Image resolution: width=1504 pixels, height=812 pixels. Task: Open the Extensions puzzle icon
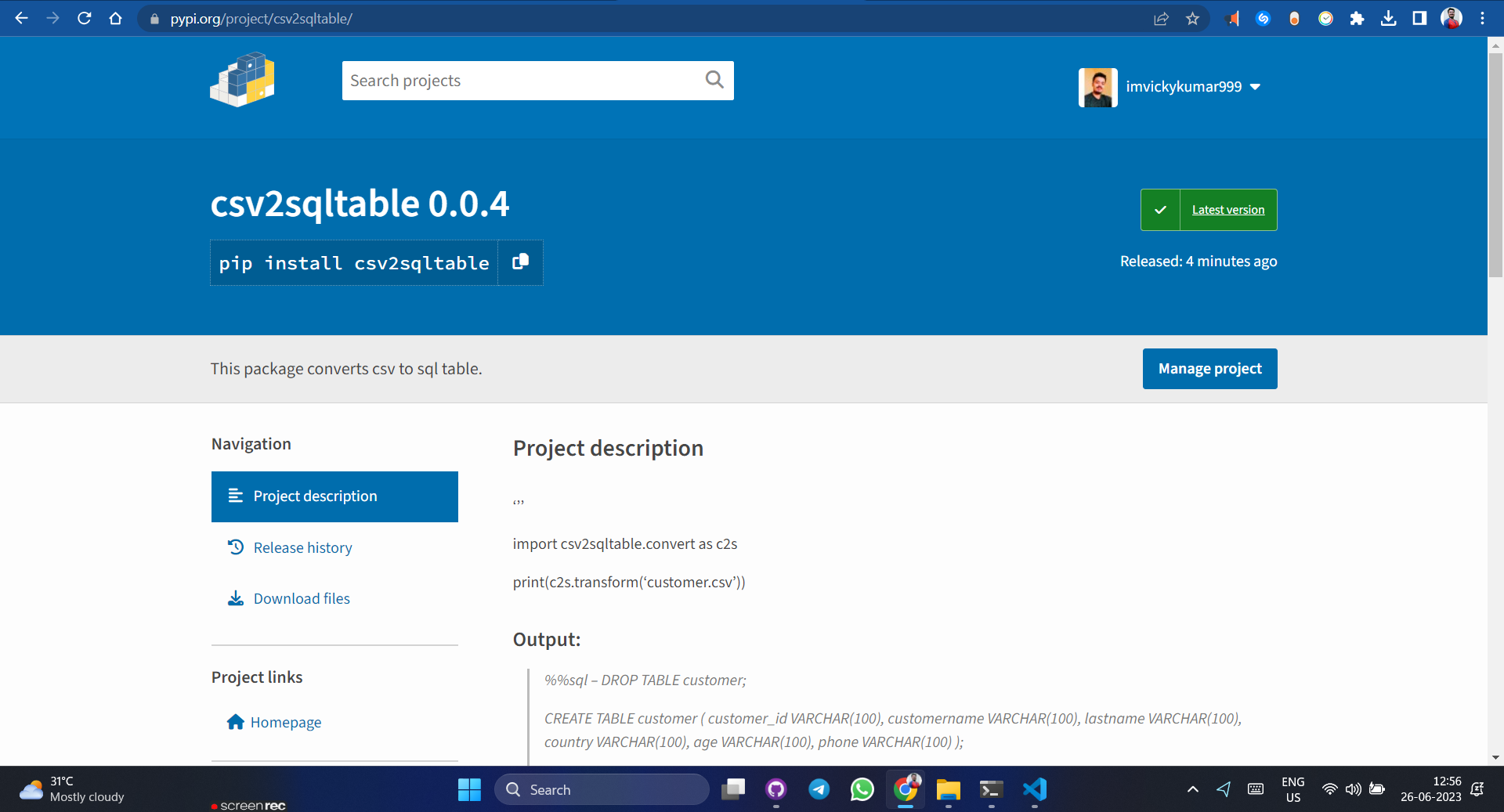coord(1357,19)
